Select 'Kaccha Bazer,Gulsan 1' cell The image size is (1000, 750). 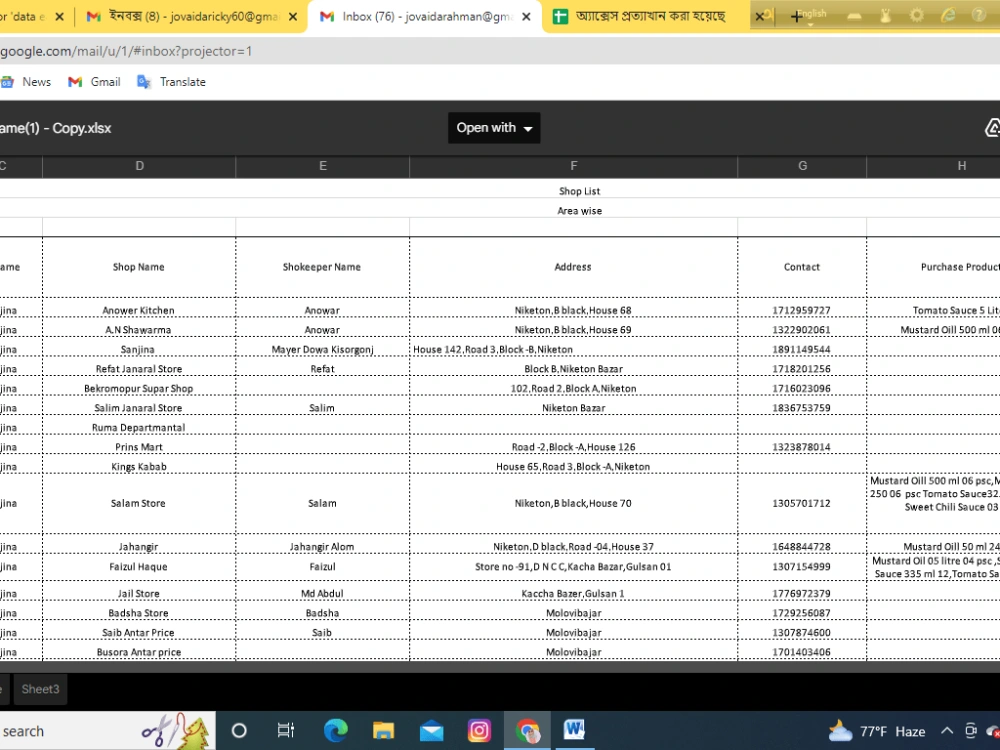click(x=573, y=594)
